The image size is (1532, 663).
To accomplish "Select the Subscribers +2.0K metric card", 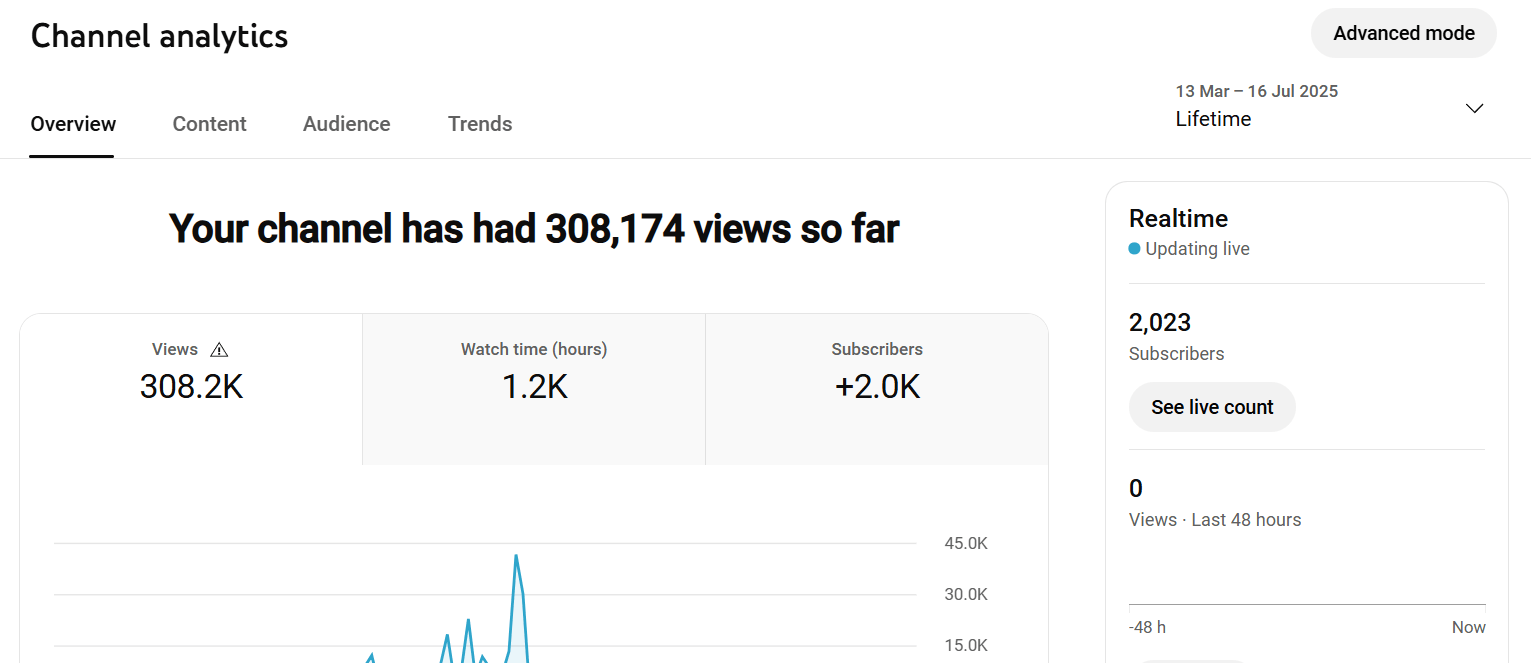I will point(877,389).
